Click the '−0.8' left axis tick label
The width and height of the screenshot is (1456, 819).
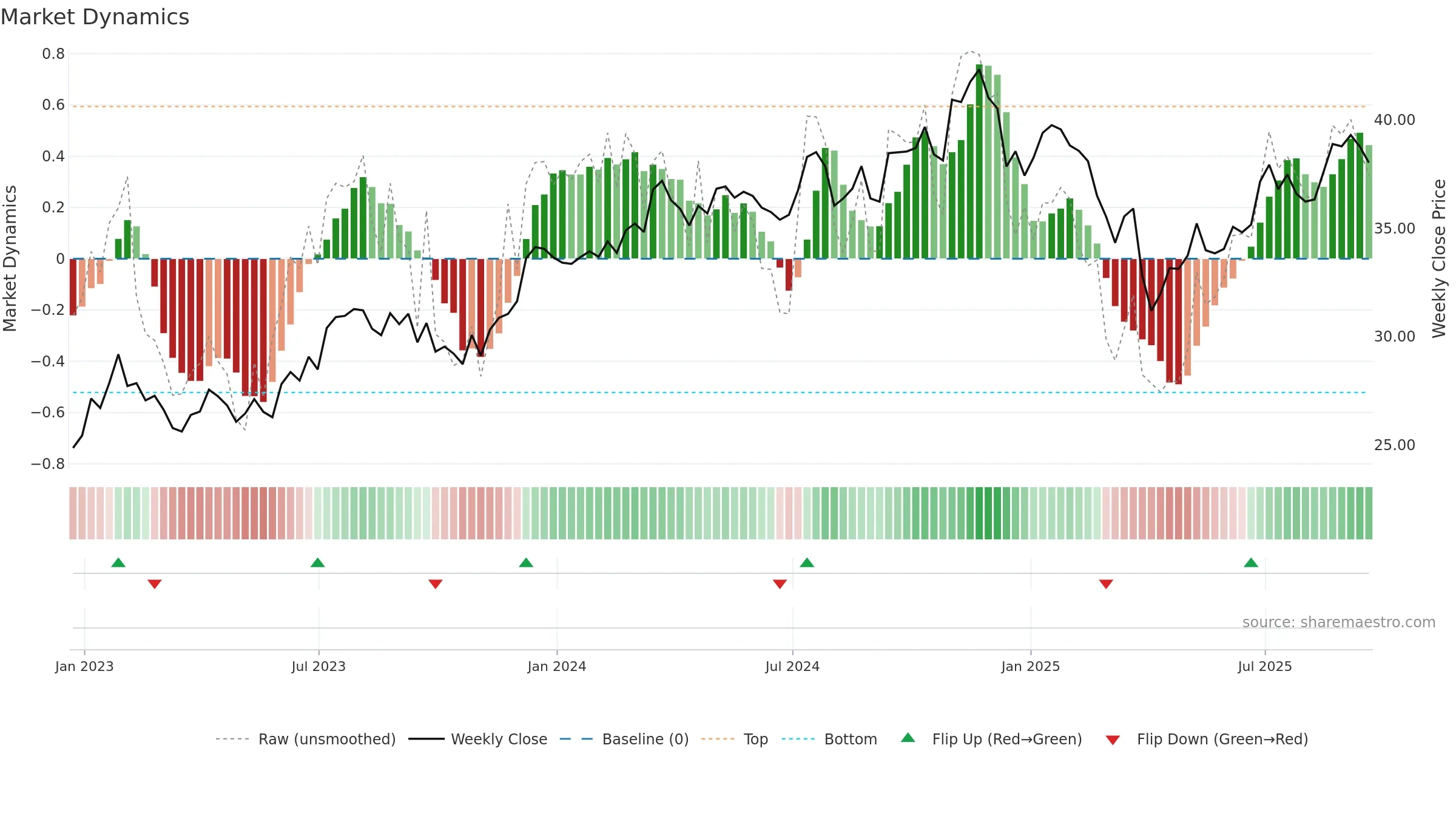(x=48, y=464)
